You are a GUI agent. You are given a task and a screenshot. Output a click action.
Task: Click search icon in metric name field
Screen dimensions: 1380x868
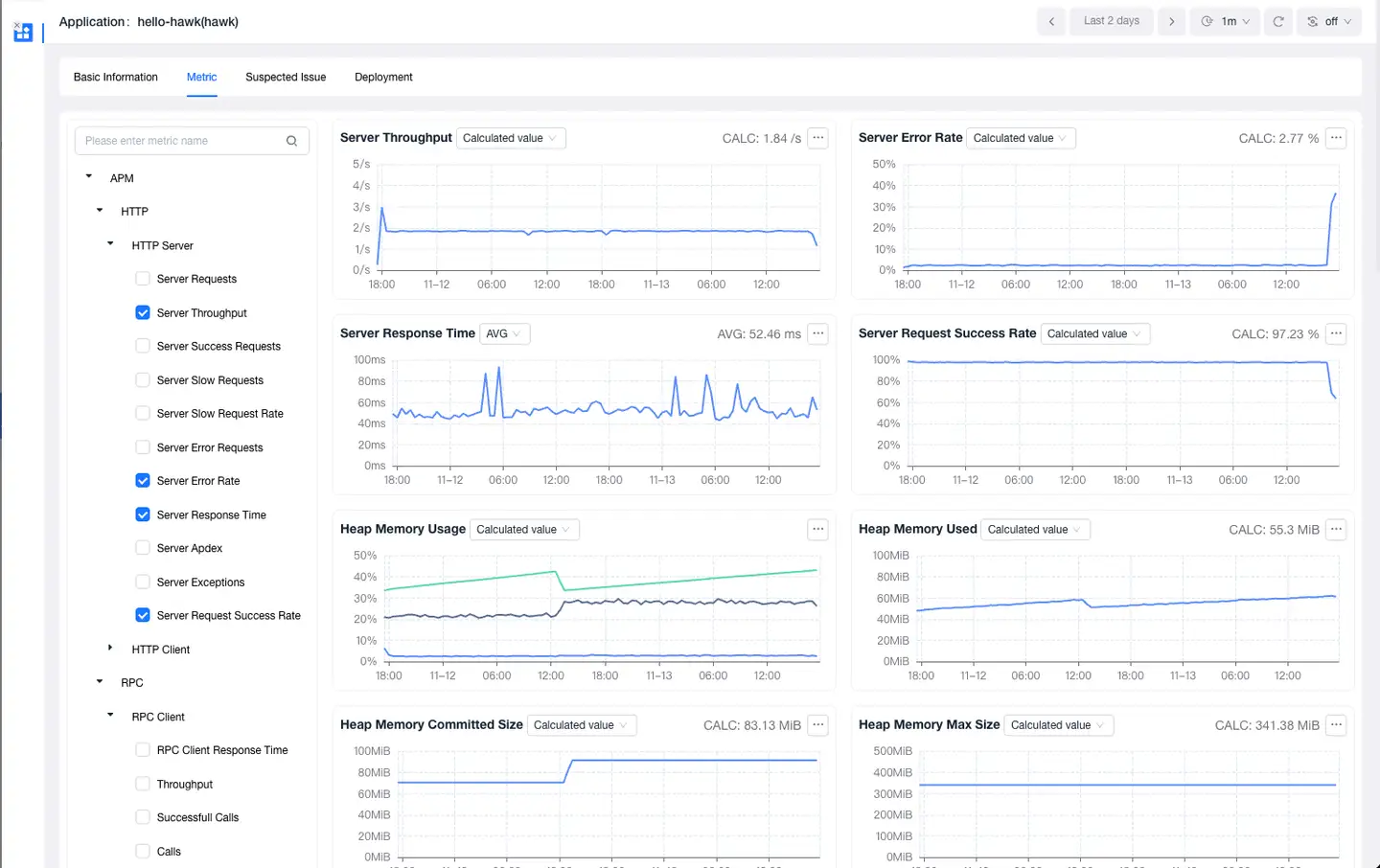[x=291, y=141]
